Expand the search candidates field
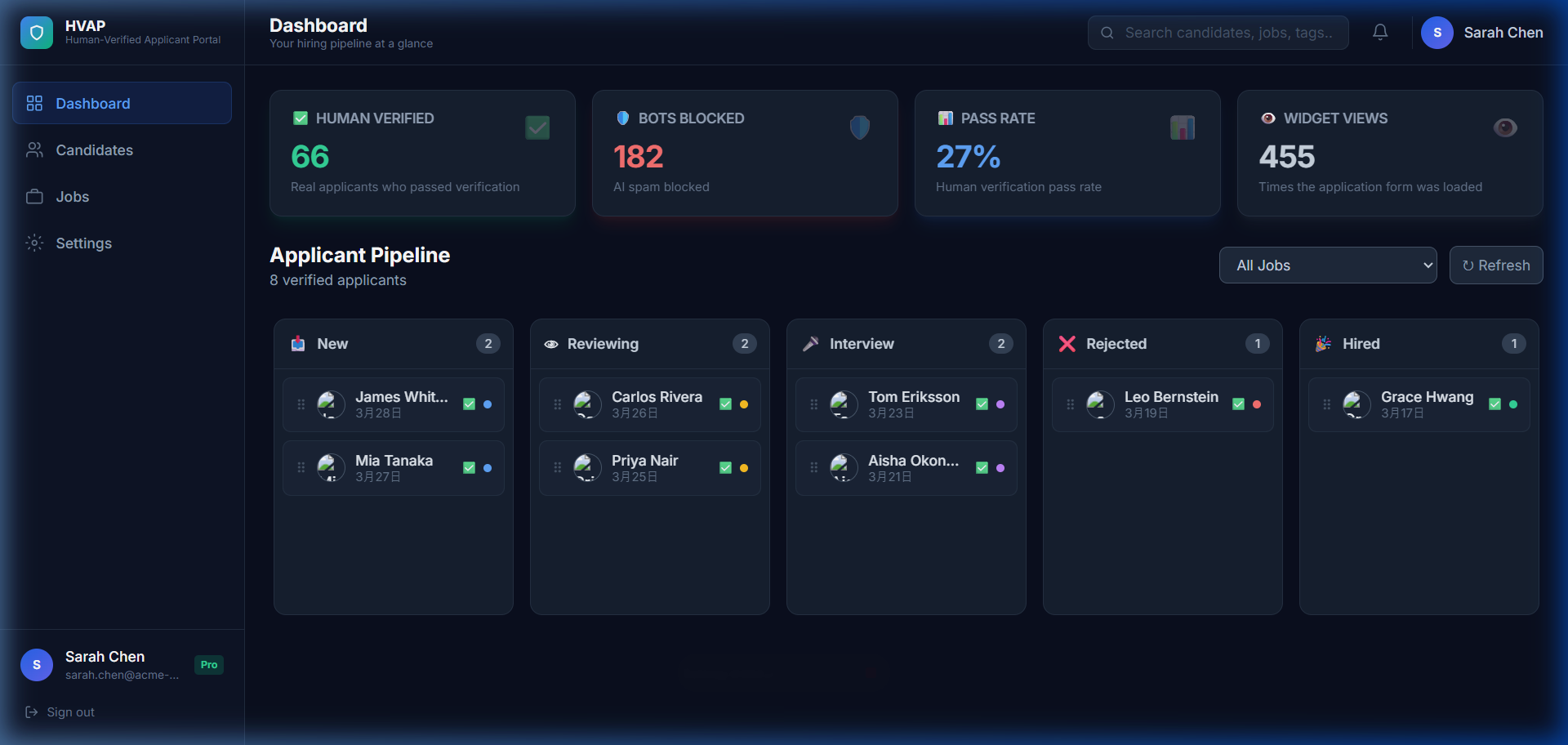 coord(1218,32)
